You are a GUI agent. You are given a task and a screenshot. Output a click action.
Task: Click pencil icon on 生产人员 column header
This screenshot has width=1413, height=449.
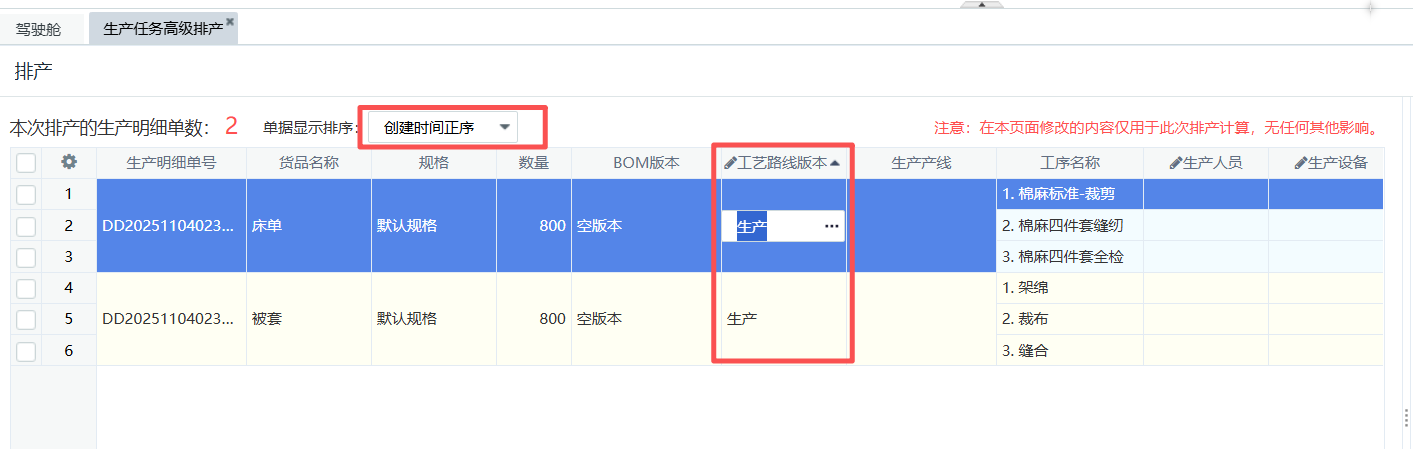[1175, 163]
